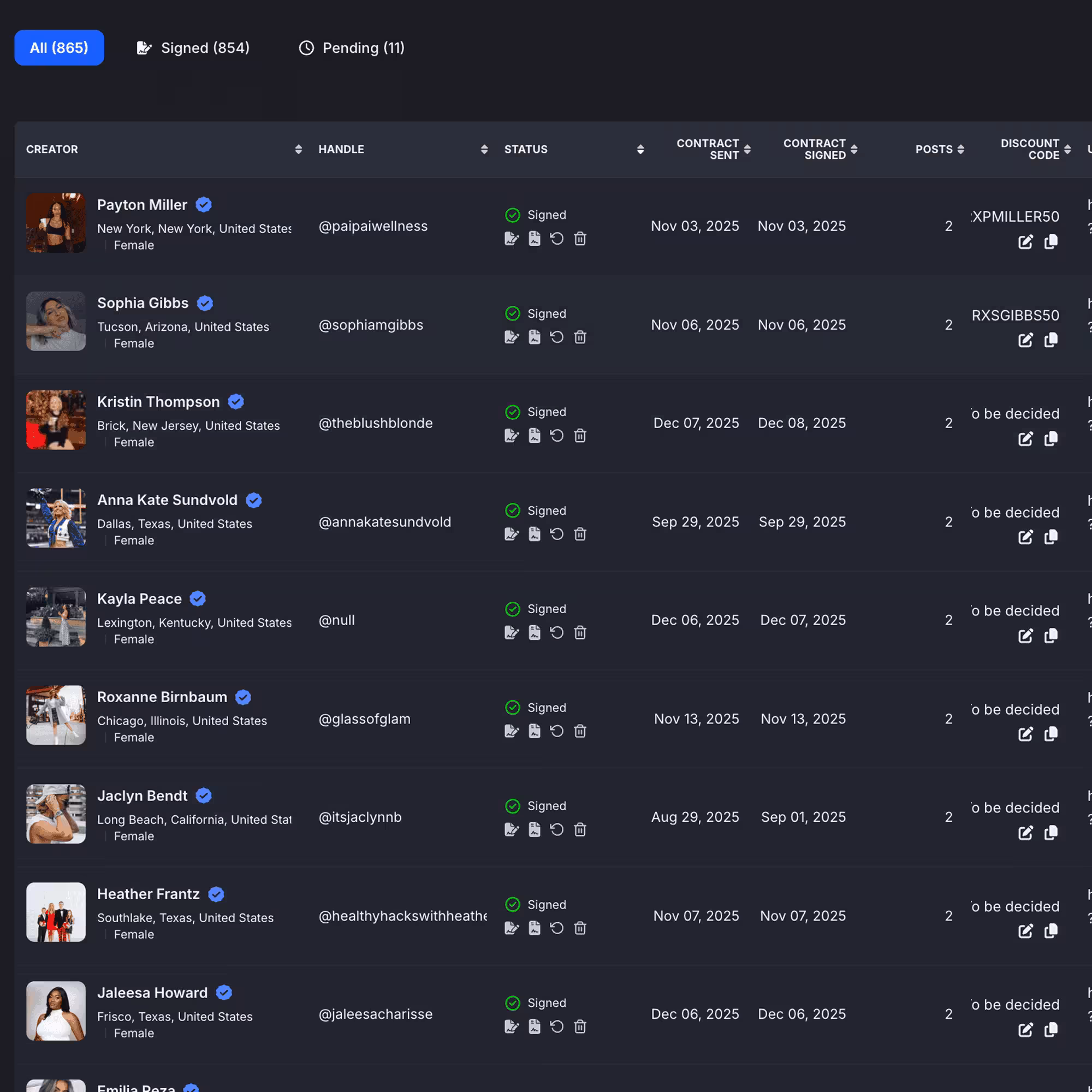Edit Kayla Peace's discount code
This screenshot has width=1092, height=1092.
[1025, 636]
